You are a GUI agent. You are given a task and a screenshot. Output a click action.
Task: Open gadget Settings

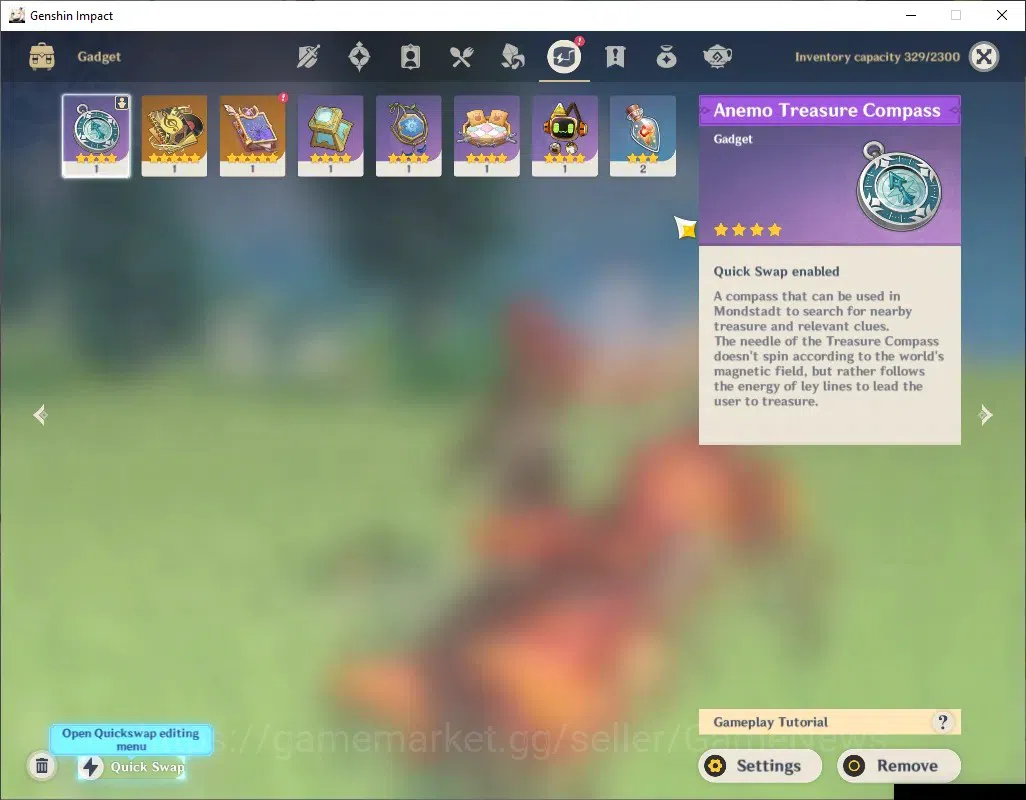760,766
